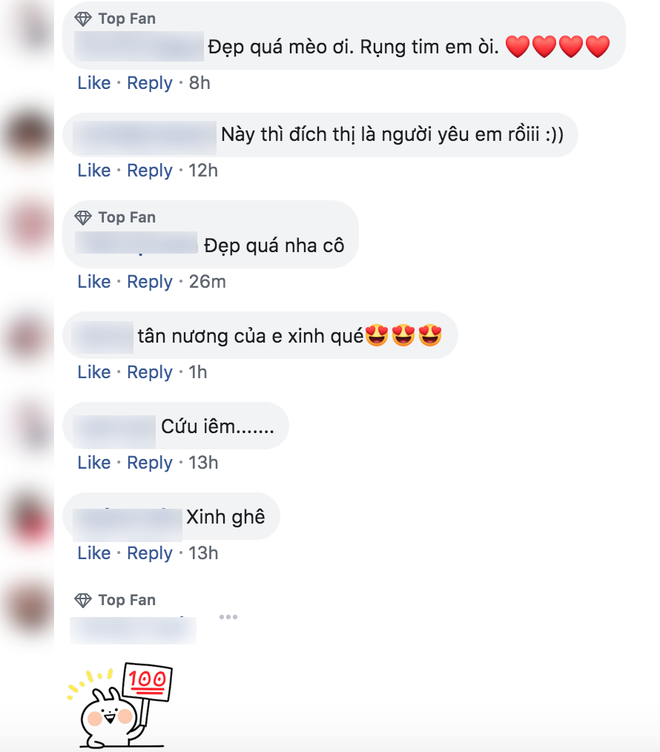This screenshot has height=752, width=660.
Task: Like the 'tân nương của e' comment
Action: [x=94, y=372]
